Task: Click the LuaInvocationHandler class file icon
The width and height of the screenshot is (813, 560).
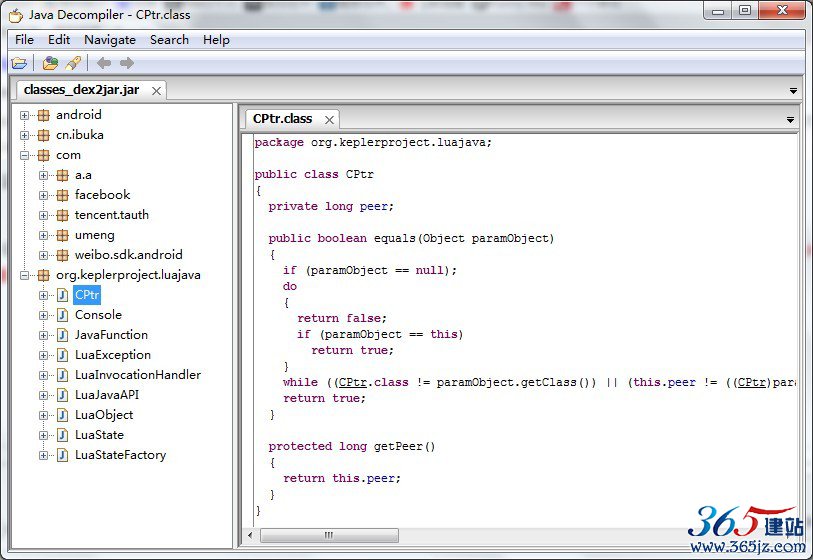Action: coord(62,375)
